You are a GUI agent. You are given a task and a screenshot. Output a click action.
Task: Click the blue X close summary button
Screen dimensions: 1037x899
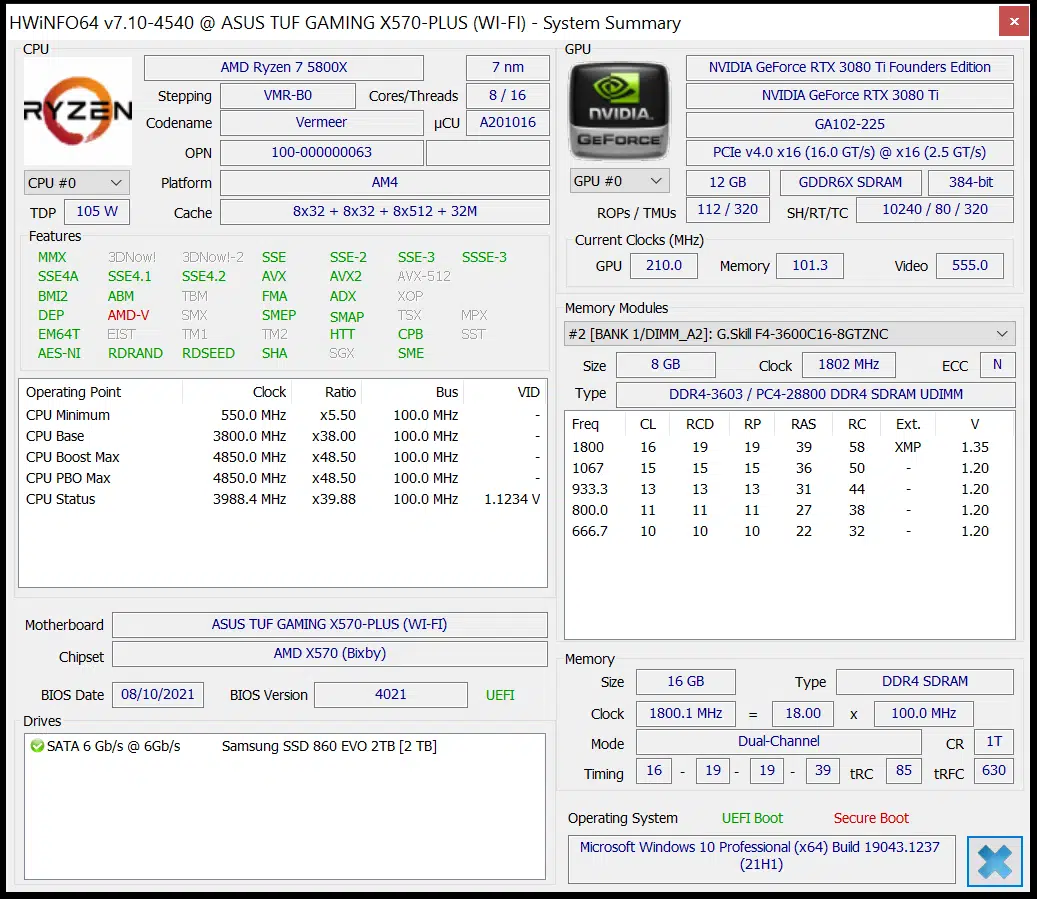[995, 861]
